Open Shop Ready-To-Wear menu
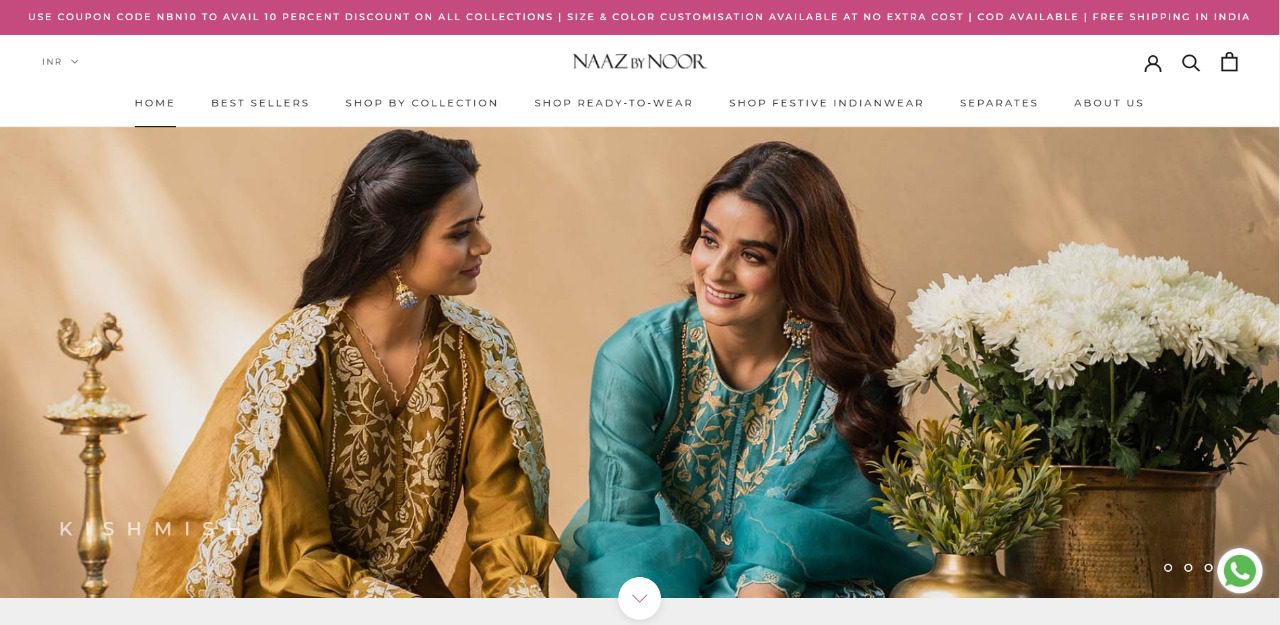The width and height of the screenshot is (1280, 625). click(614, 103)
